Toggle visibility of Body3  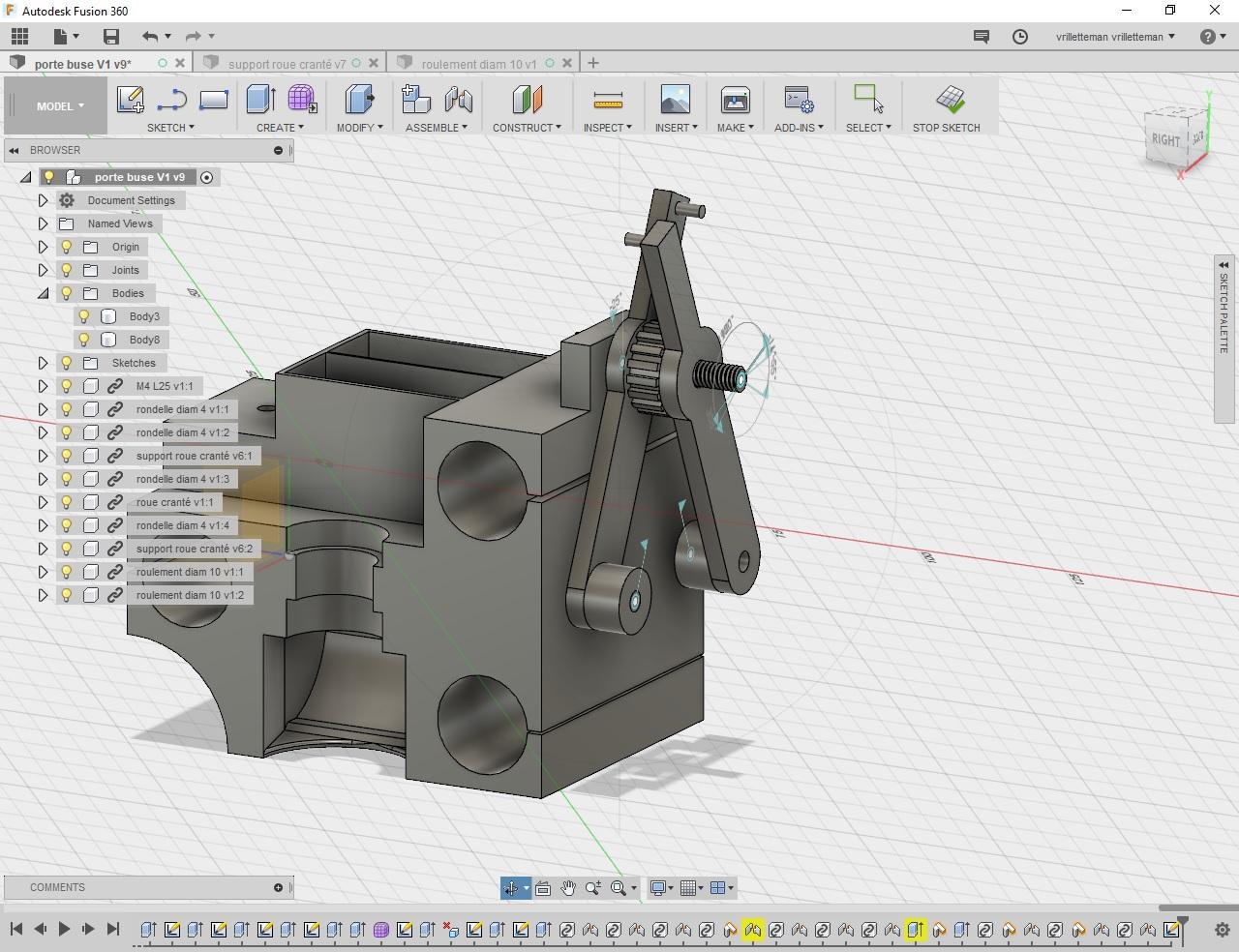[84, 316]
